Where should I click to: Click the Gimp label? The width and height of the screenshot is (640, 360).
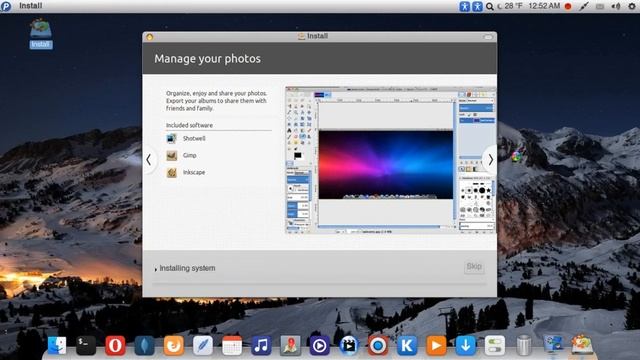pos(189,156)
